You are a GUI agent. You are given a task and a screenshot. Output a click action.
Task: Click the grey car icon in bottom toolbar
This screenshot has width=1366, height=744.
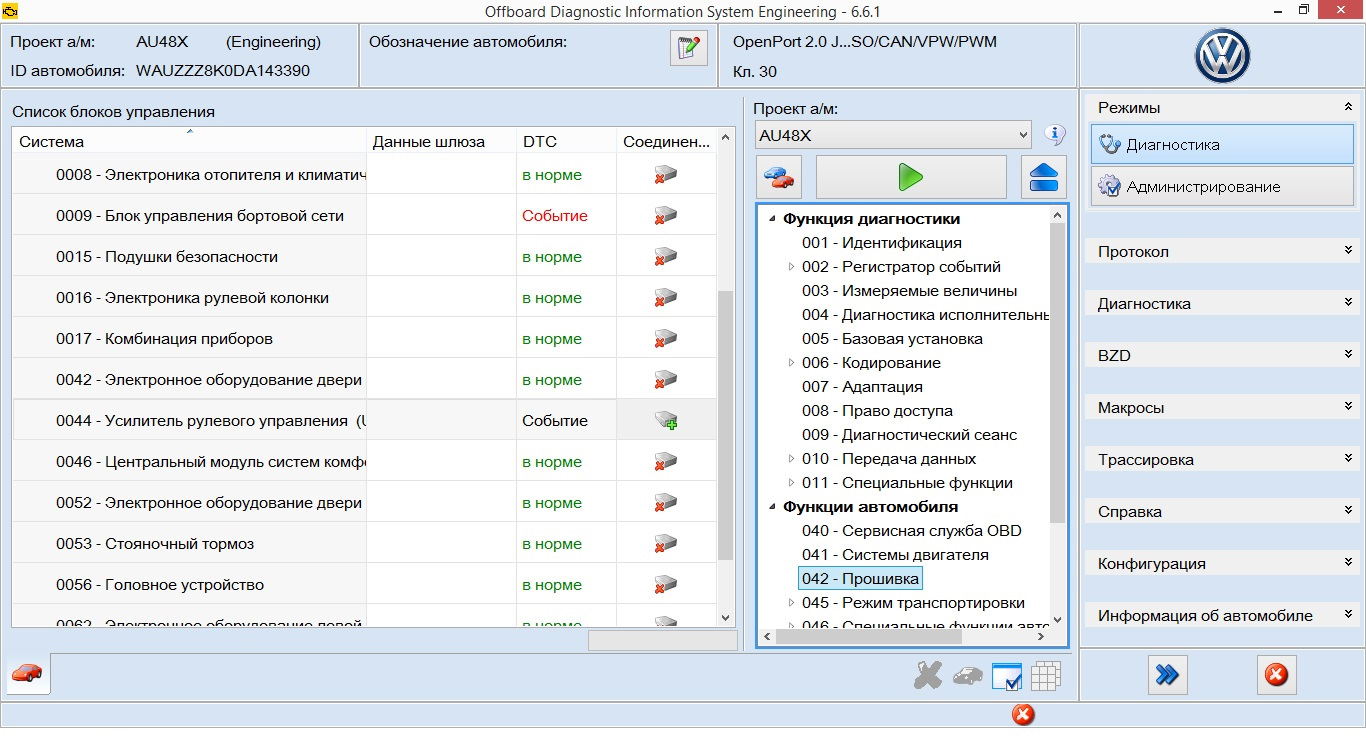pos(967,677)
